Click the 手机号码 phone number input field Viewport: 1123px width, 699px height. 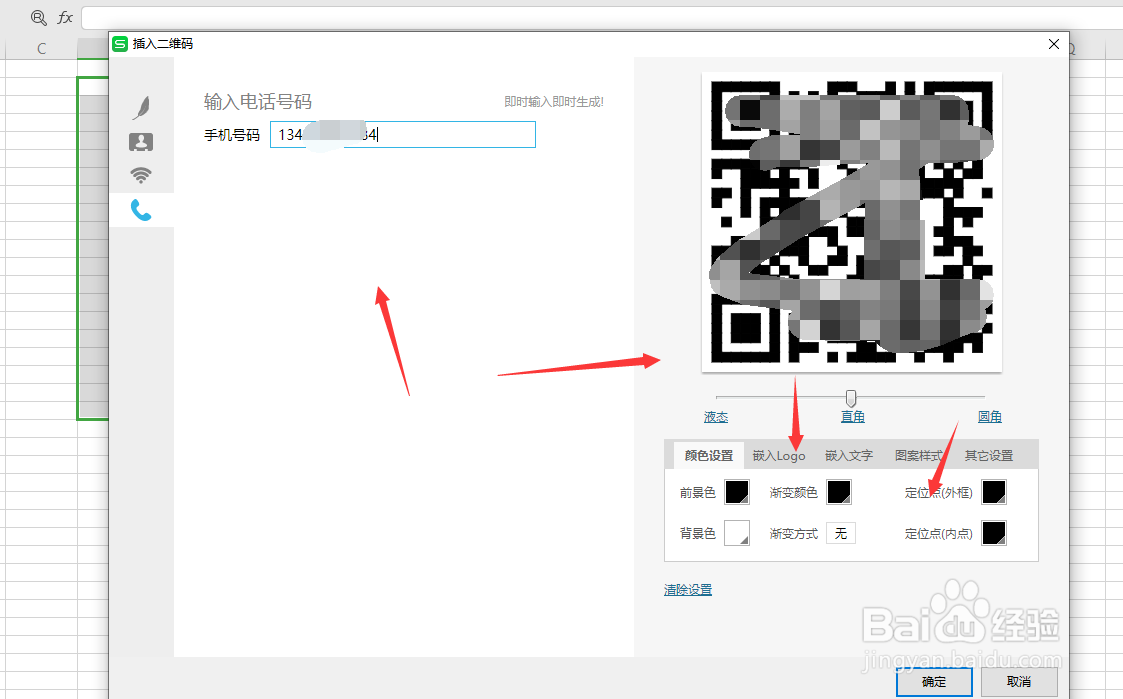403,135
